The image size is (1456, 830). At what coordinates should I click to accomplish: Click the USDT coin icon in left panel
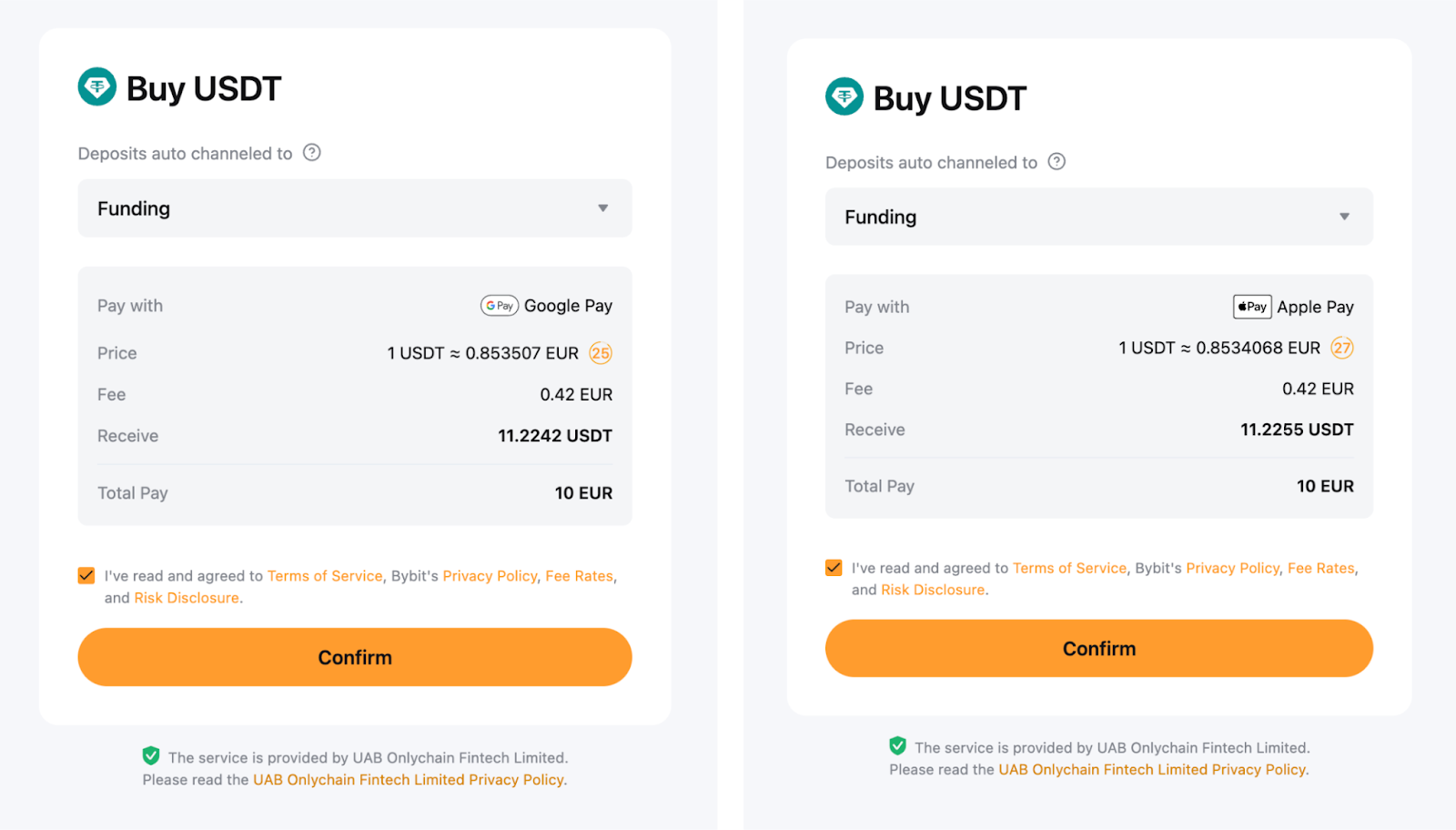(97, 87)
